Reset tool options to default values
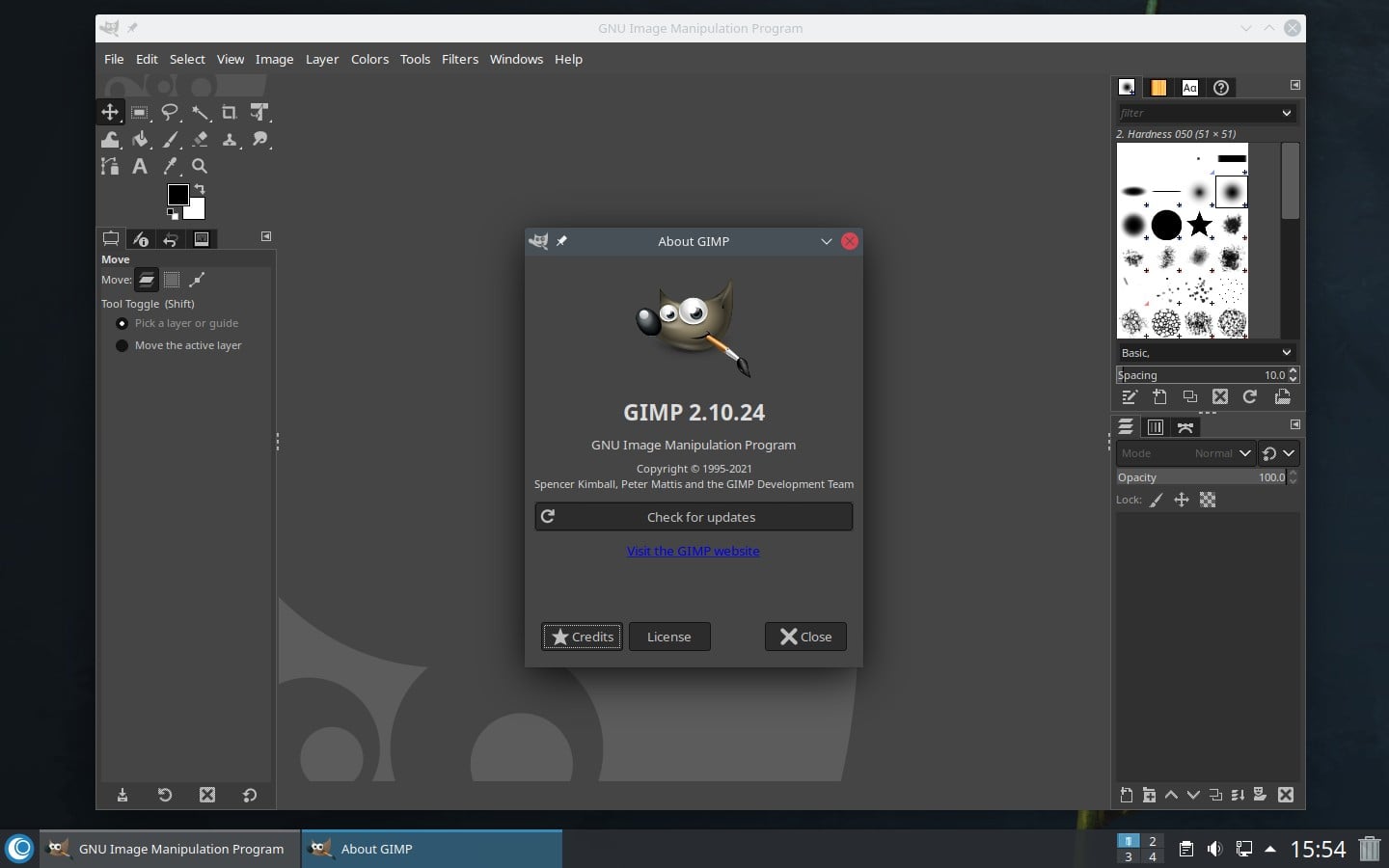Viewport: 1389px width, 868px height. click(250, 795)
